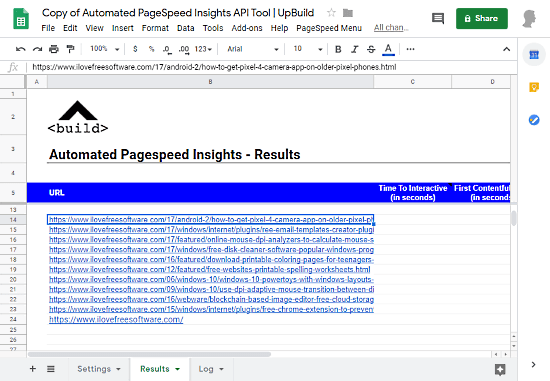Click the vertical scrollbar thumb
This screenshot has width=550, height=381.
[x=514, y=218]
